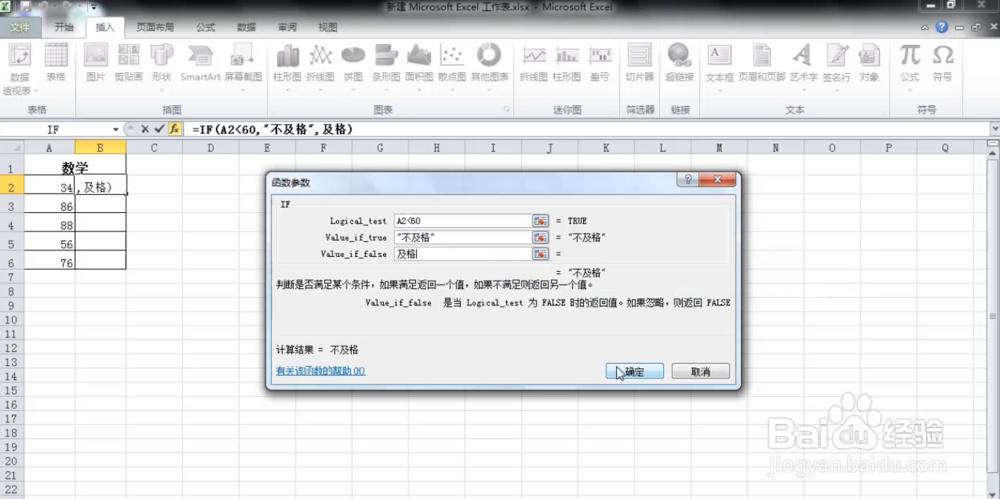Viewport: 1000px width, 499px height.
Task: Click the dialog help ? button
Action: point(688,181)
